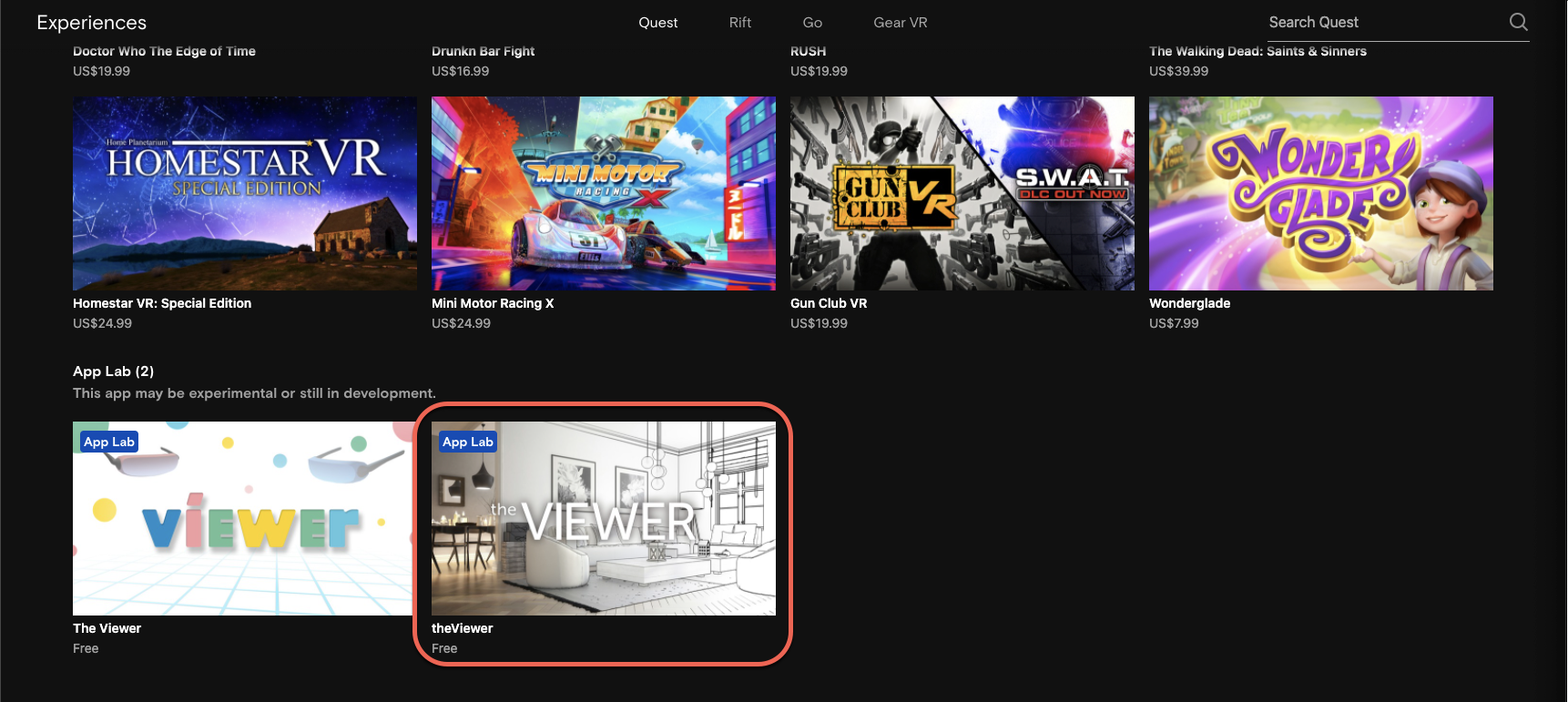The height and width of the screenshot is (702, 1568).
Task: Open the Gun Club VR thumbnail
Action: pyautogui.click(x=962, y=193)
